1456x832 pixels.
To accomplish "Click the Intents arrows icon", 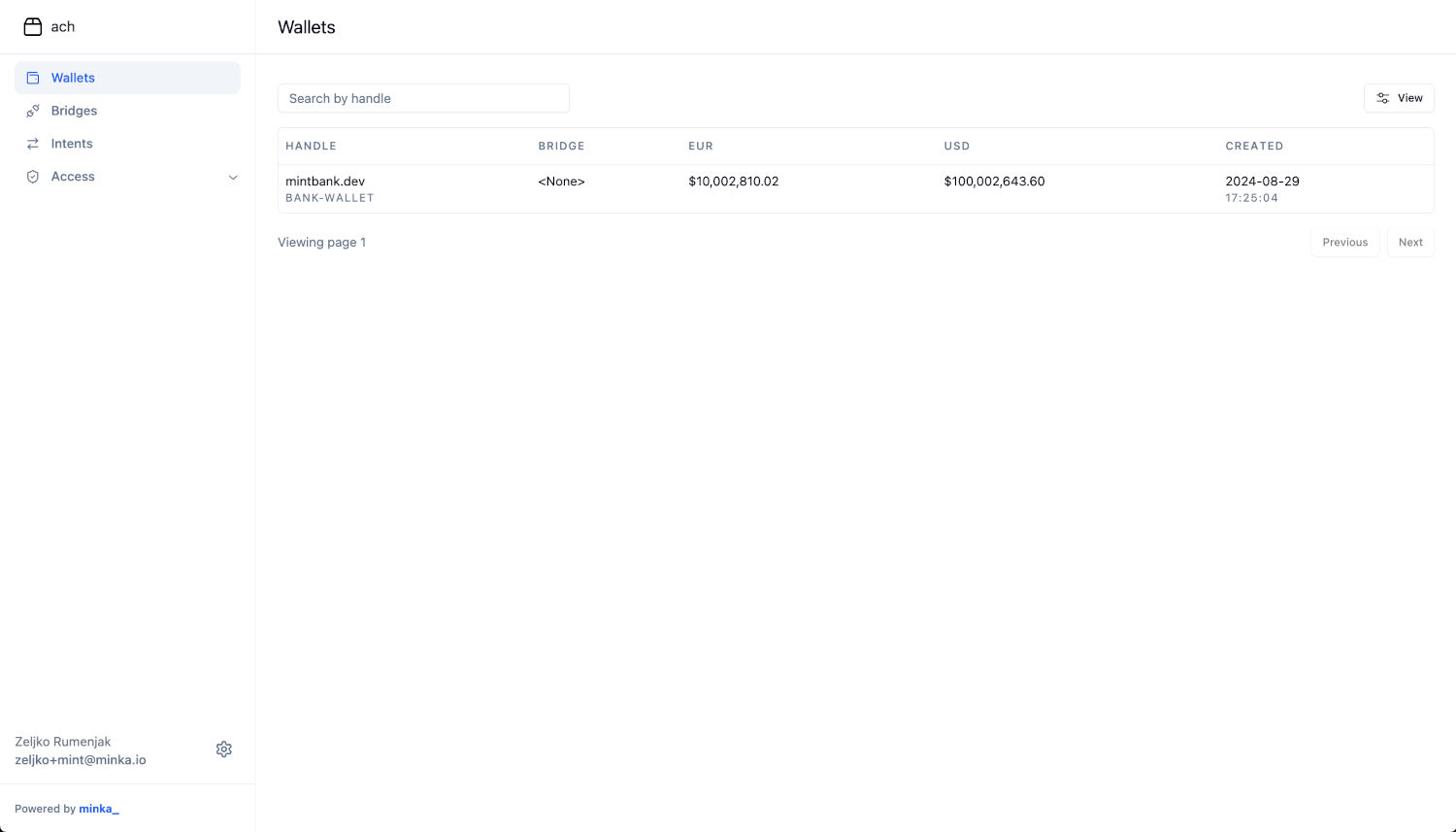I will point(33,144).
